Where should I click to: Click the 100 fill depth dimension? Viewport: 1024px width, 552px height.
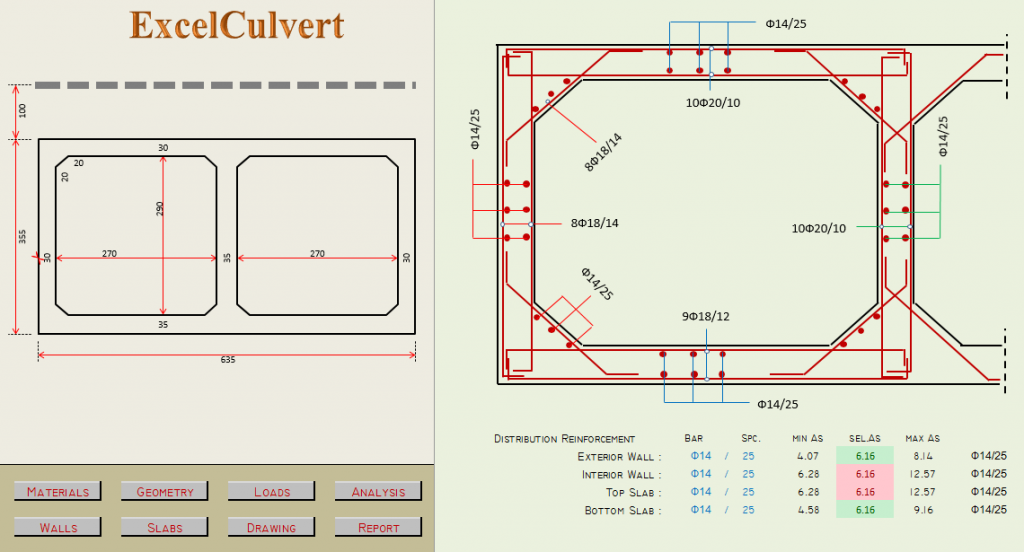point(22,110)
